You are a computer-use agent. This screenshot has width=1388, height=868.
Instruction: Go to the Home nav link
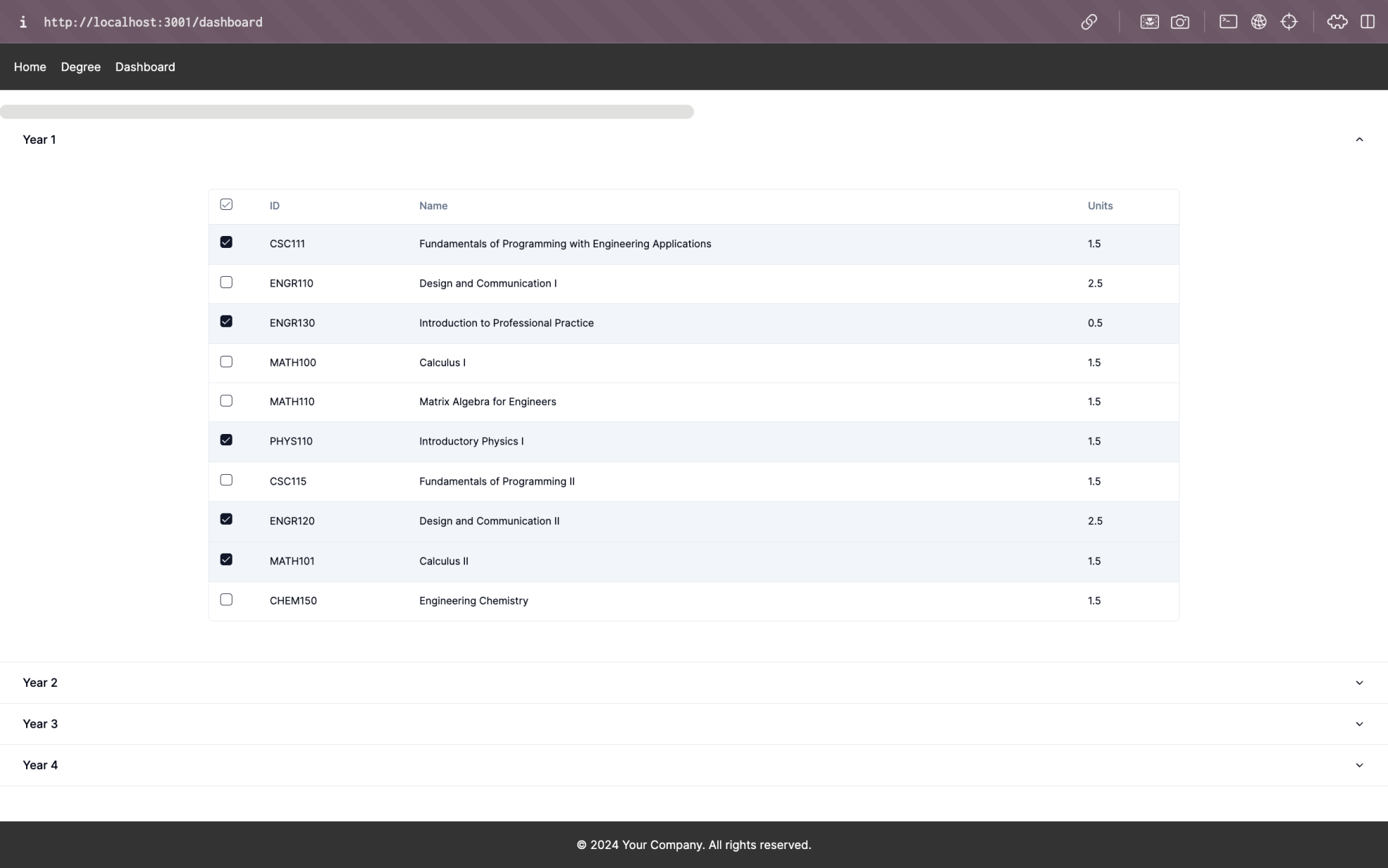(x=30, y=67)
